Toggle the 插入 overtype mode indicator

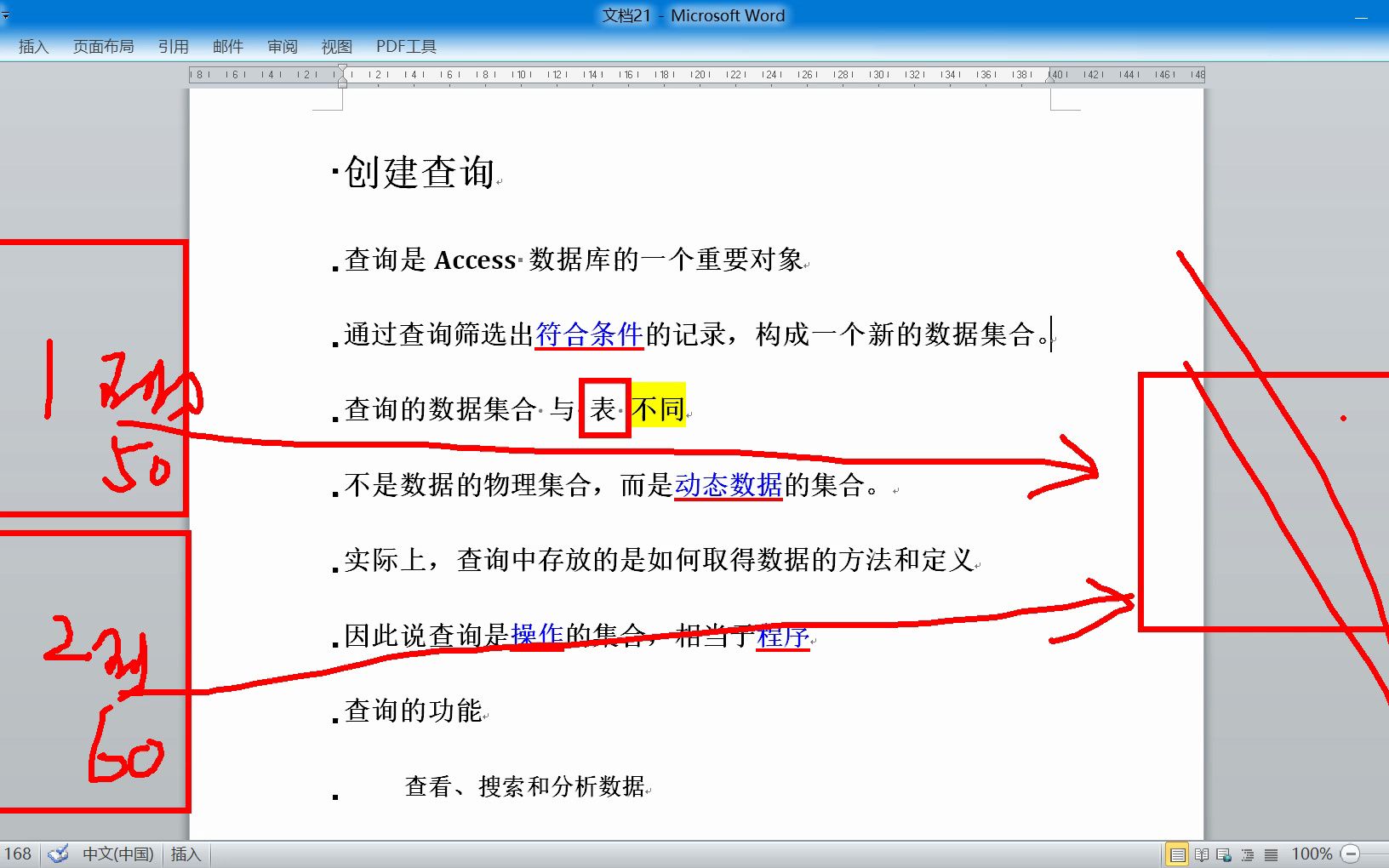(186, 854)
